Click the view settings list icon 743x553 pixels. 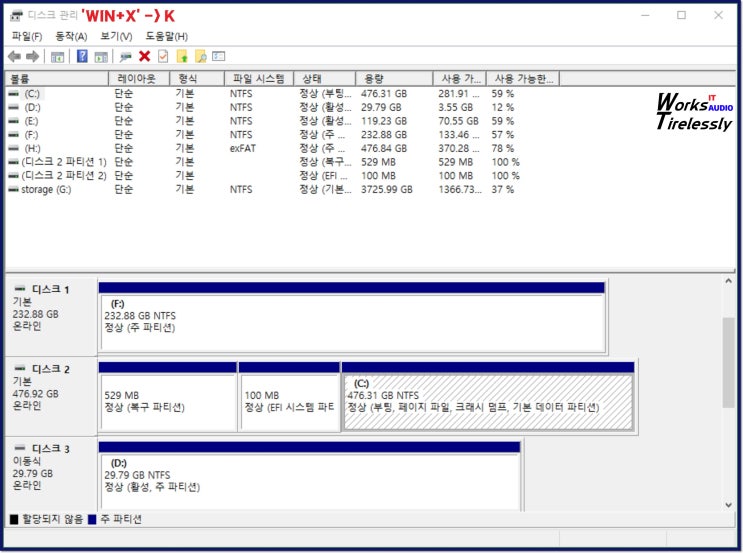(218, 56)
